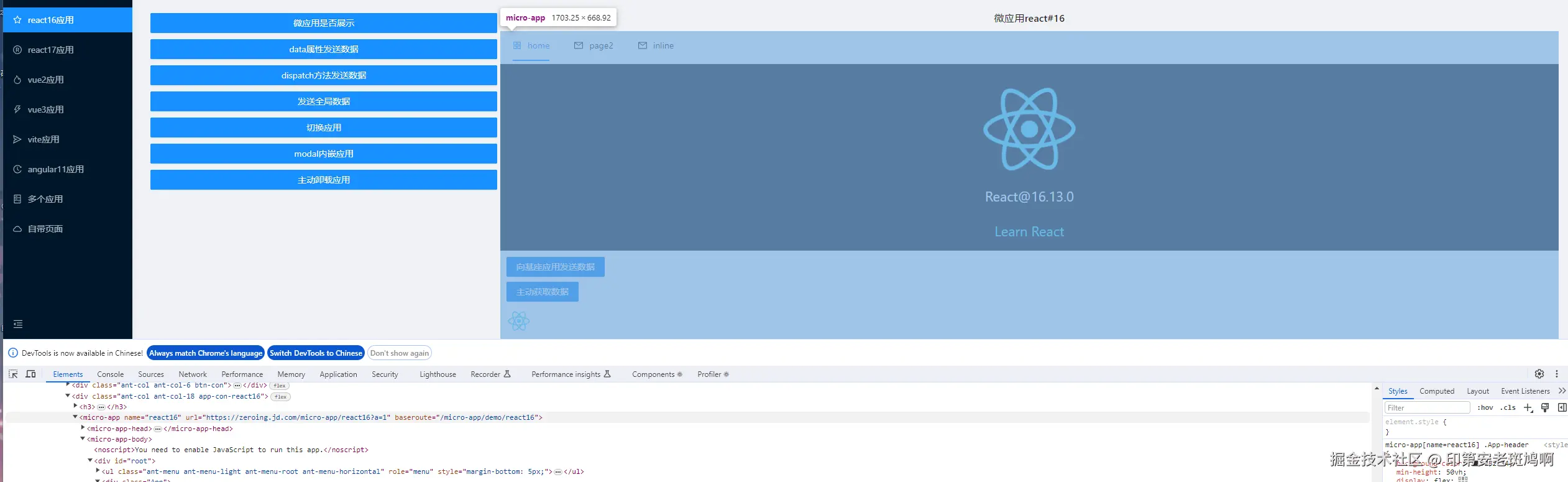Add a new style rule with plus icon
This screenshot has height=482, width=1568.
pos(1528,408)
